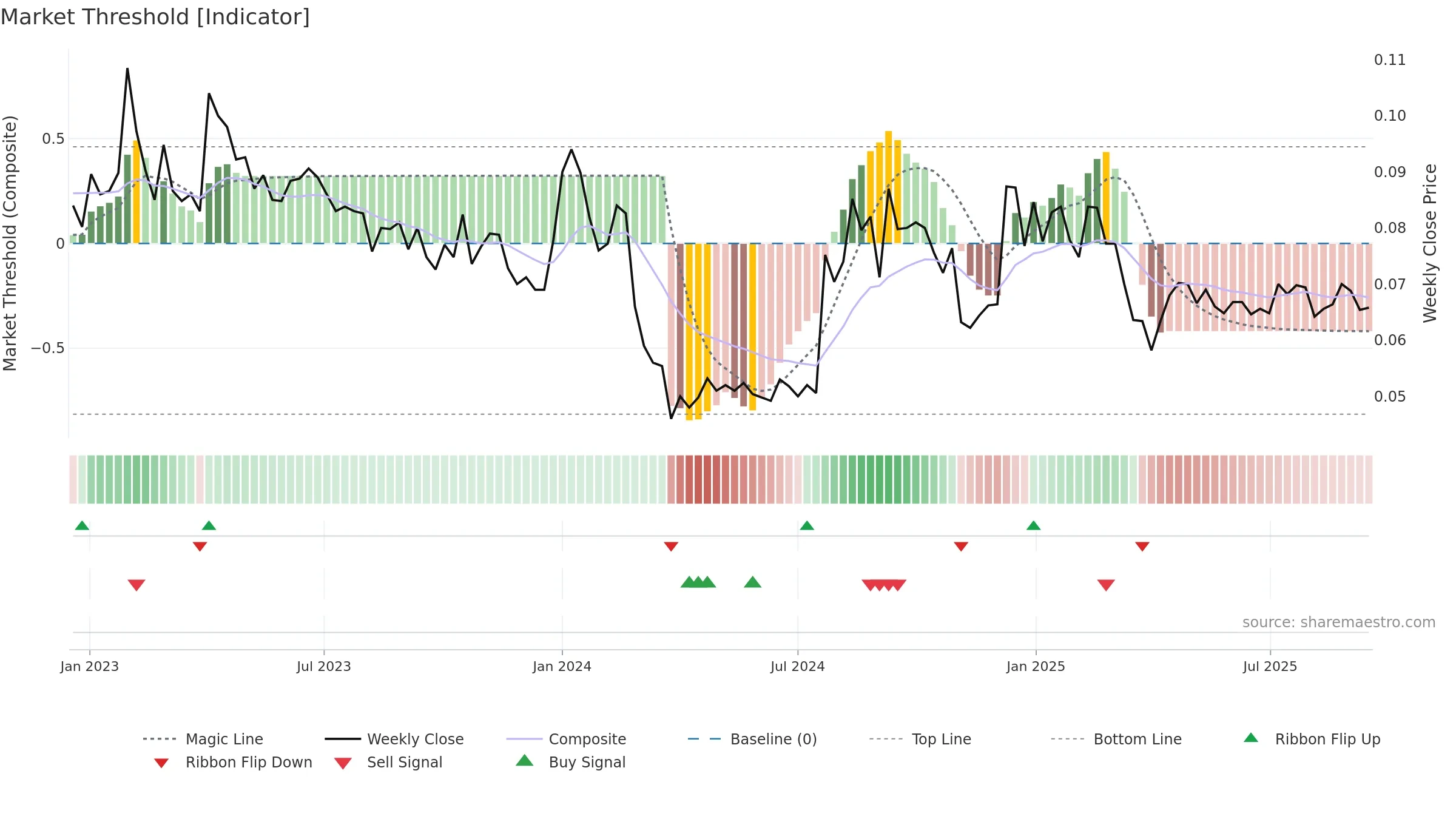1456x819 pixels.
Task: Toggle the Top Line legend entry
Action: (920, 739)
